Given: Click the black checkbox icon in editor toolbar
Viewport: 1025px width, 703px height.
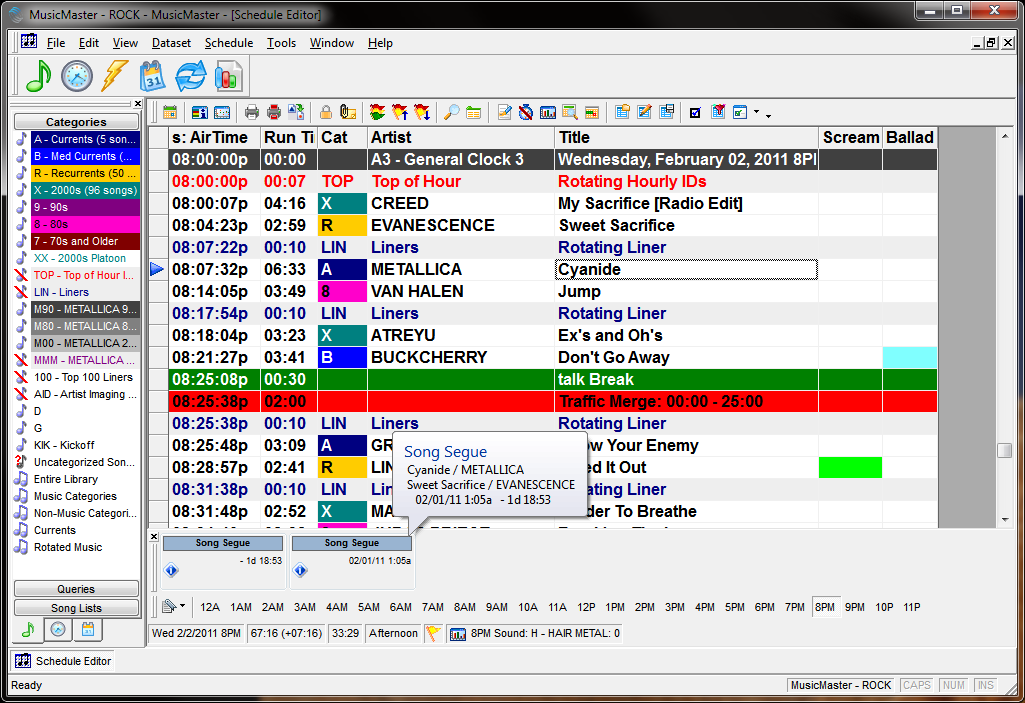Looking at the screenshot, I should (x=695, y=112).
